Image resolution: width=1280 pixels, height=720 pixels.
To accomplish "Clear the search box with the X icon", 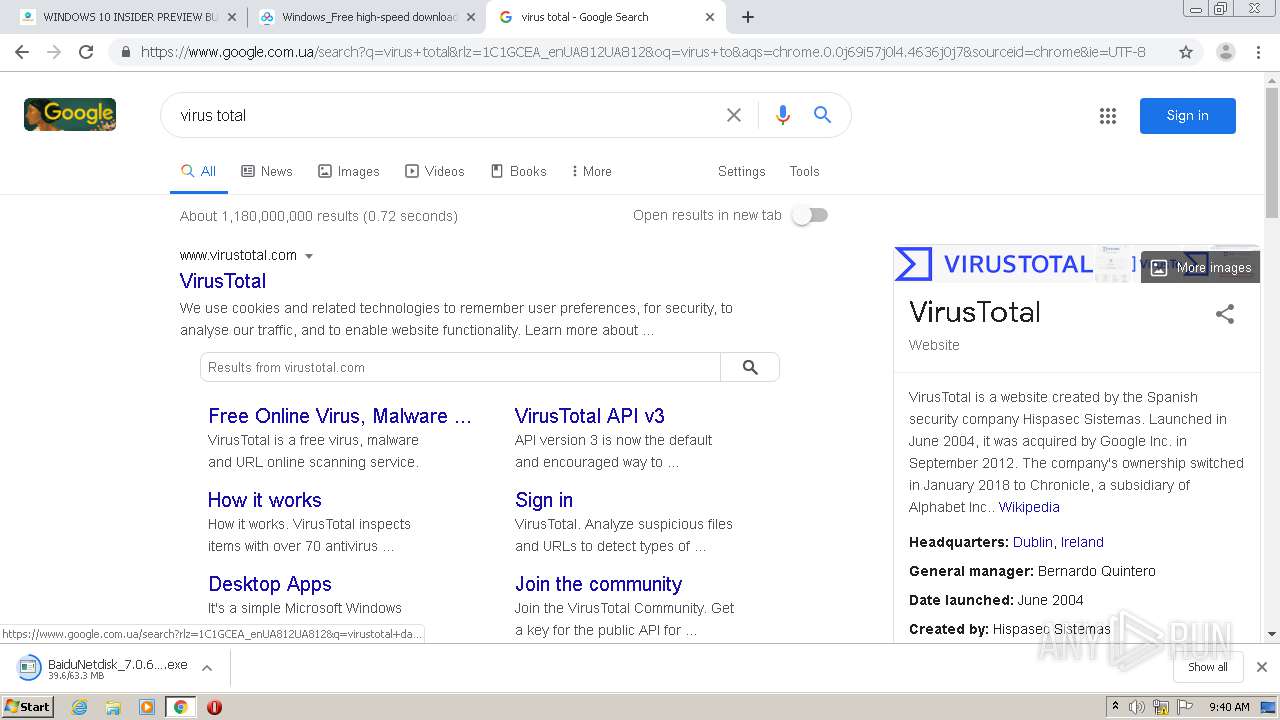I will [x=734, y=115].
